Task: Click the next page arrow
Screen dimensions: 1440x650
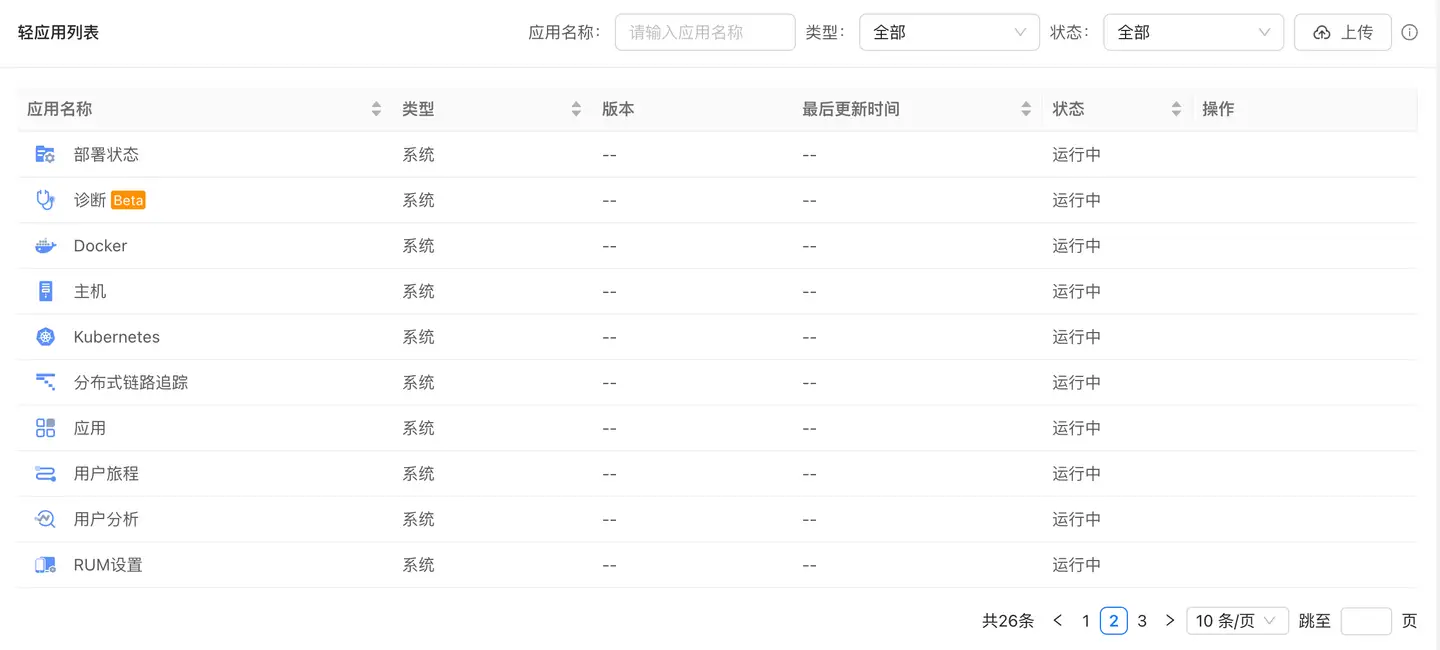Action: 1170,621
